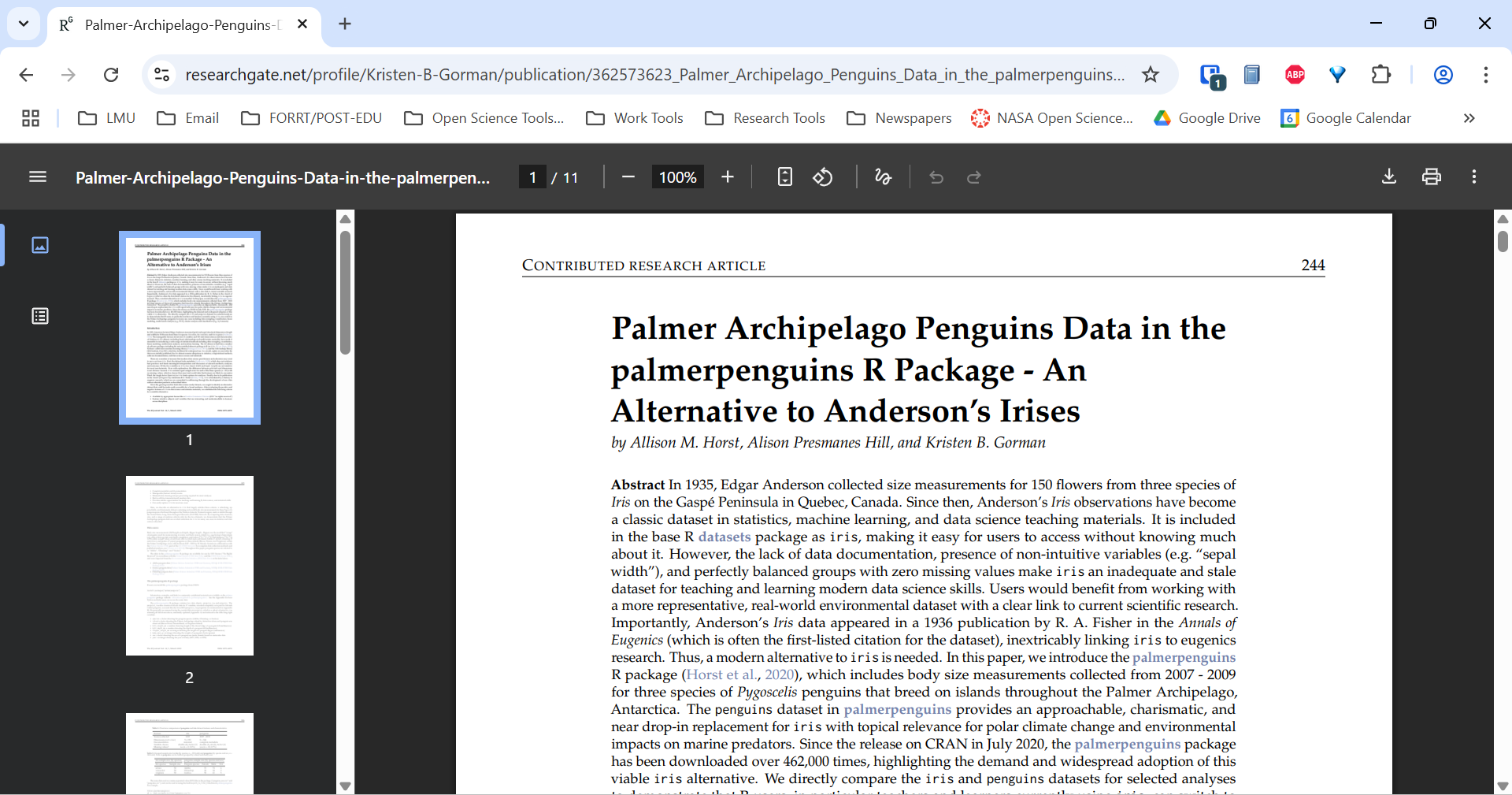The height and width of the screenshot is (795, 1512).
Task: Open the NASA Open Science bookmark
Action: click(1052, 118)
